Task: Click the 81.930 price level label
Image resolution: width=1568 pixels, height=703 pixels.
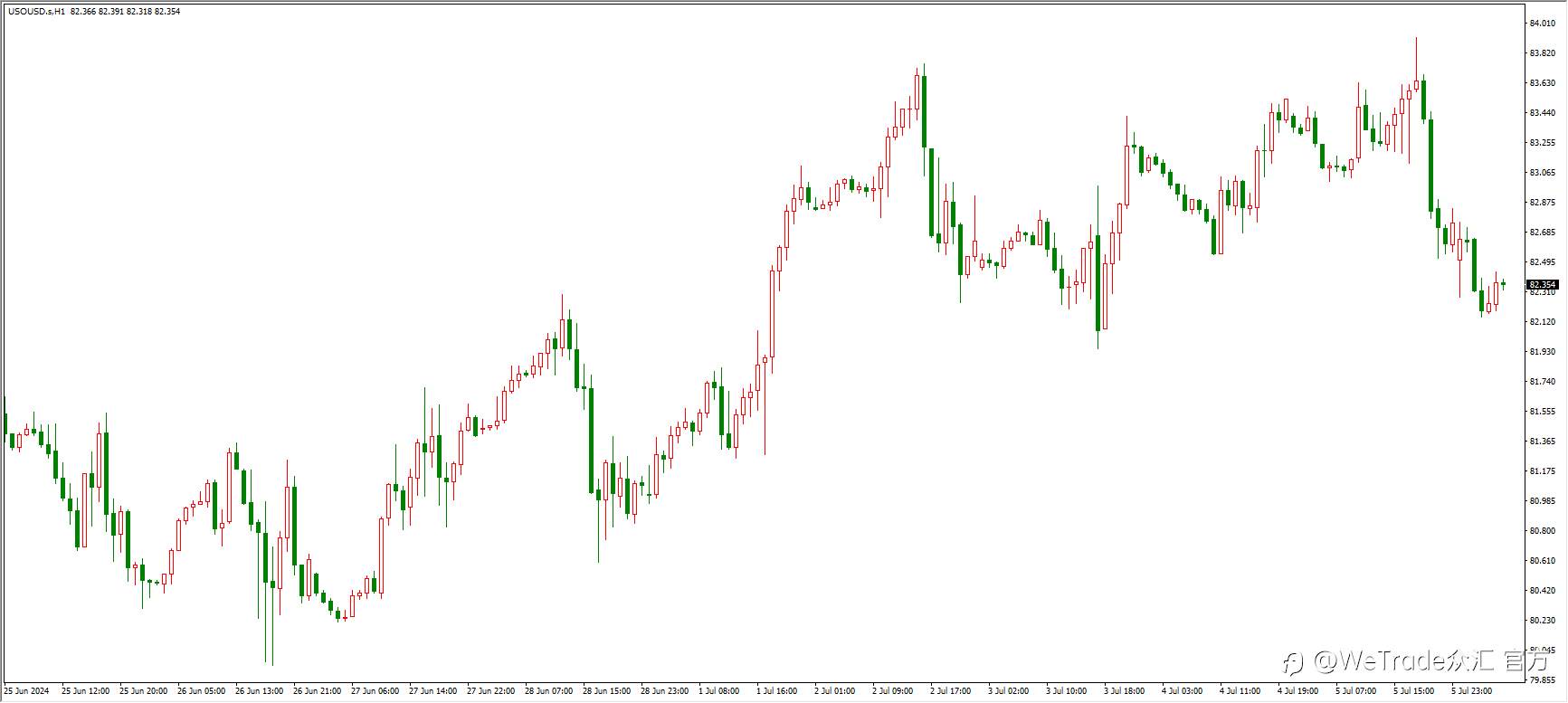Action: [x=1543, y=352]
